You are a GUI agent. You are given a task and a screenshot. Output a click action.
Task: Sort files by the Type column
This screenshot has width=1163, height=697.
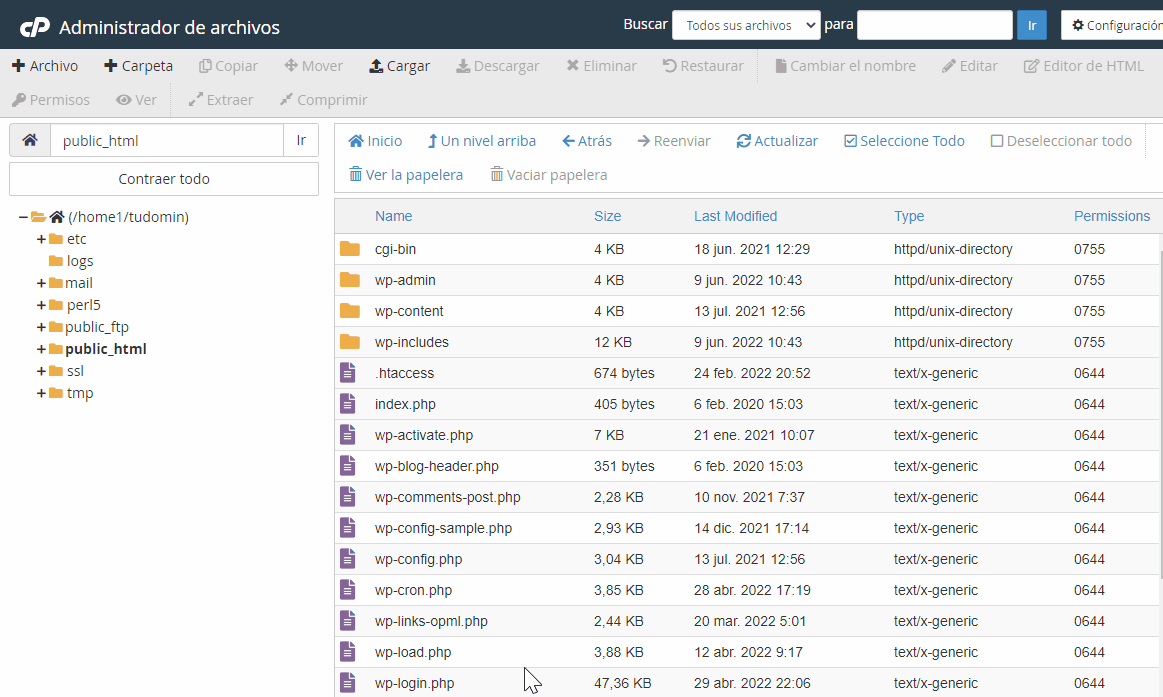point(909,217)
